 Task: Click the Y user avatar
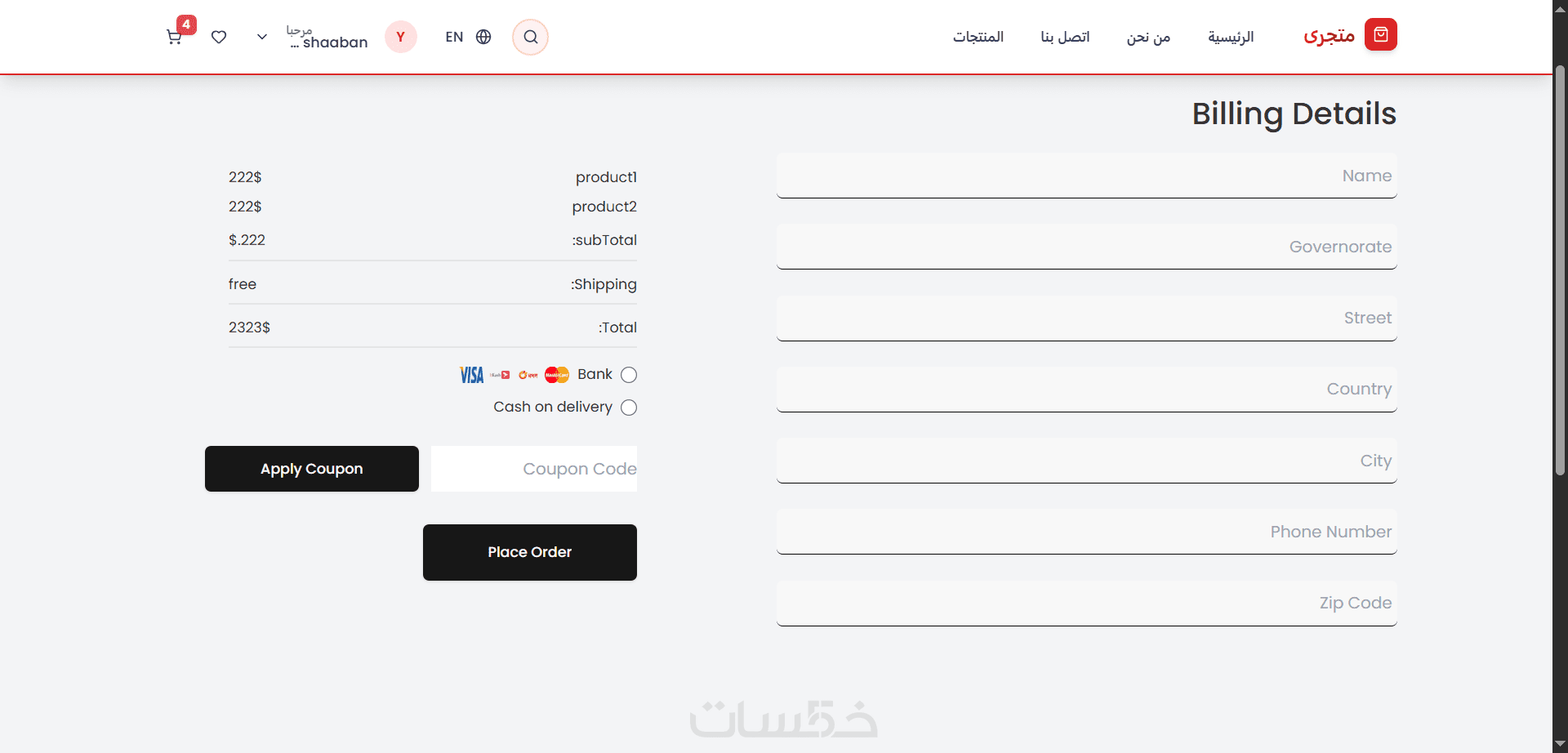[x=401, y=37]
